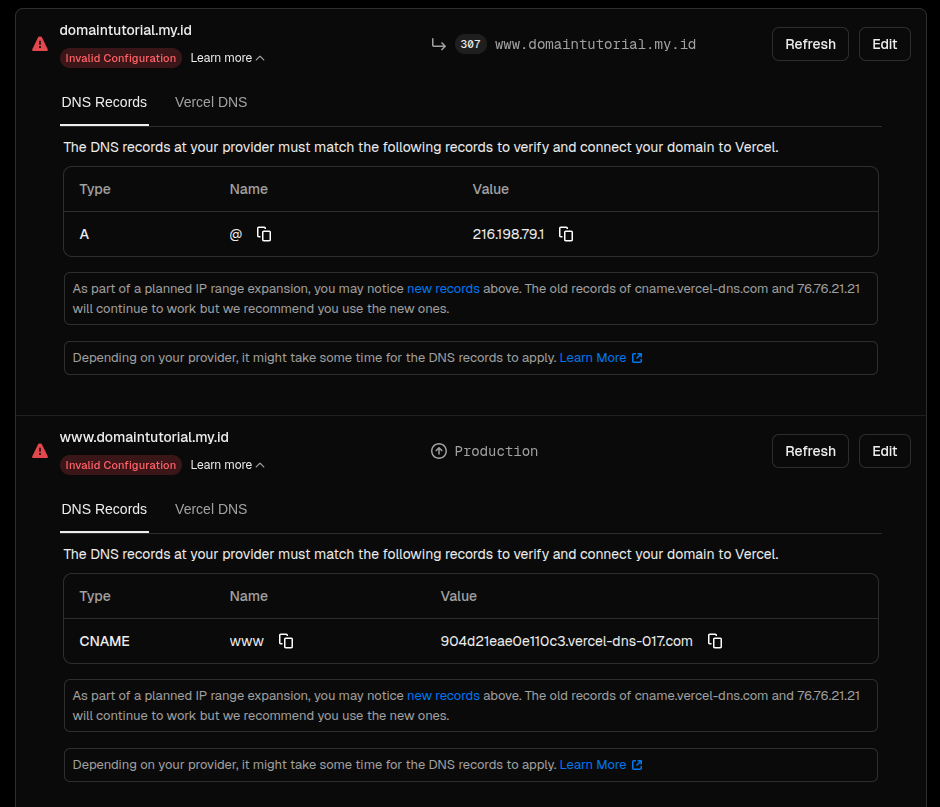The width and height of the screenshot is (940, 807).
Task: Click the Production upload arrow icon
Action: point(438,451)
